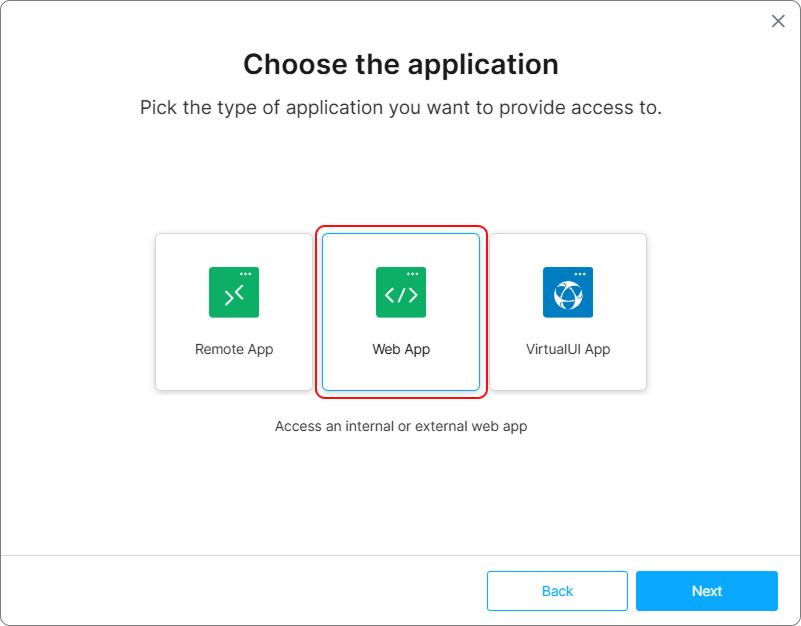This screenshot has height=626, width=801.
Task: Click the 'Access an internal or external web app' description
Action: (x=401, y=426)
